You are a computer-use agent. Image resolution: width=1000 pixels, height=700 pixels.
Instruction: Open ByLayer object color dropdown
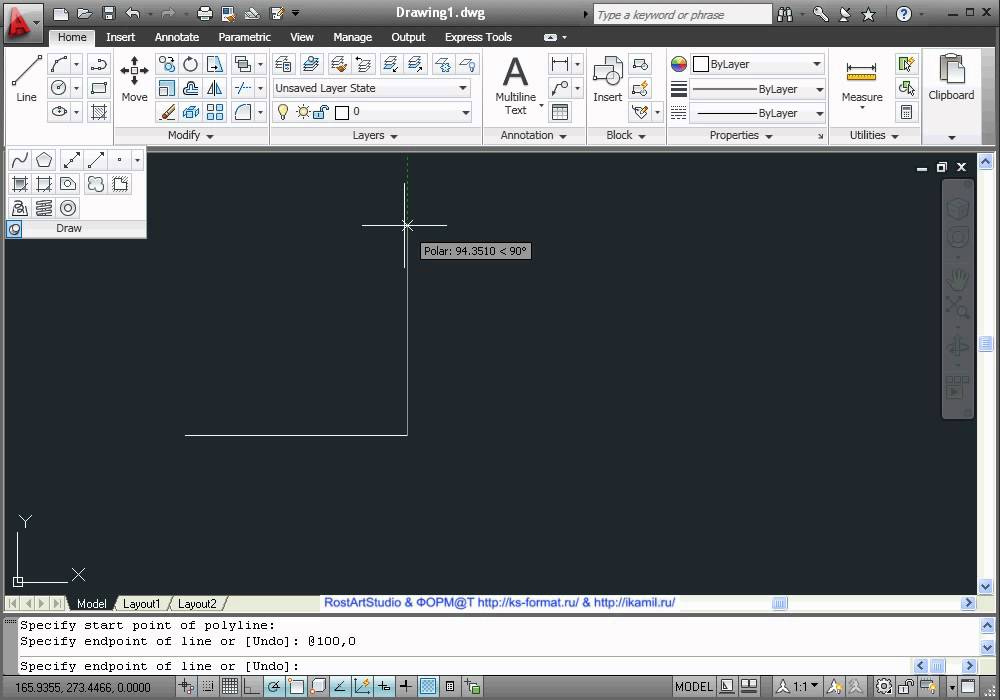(x=758, y=64)
